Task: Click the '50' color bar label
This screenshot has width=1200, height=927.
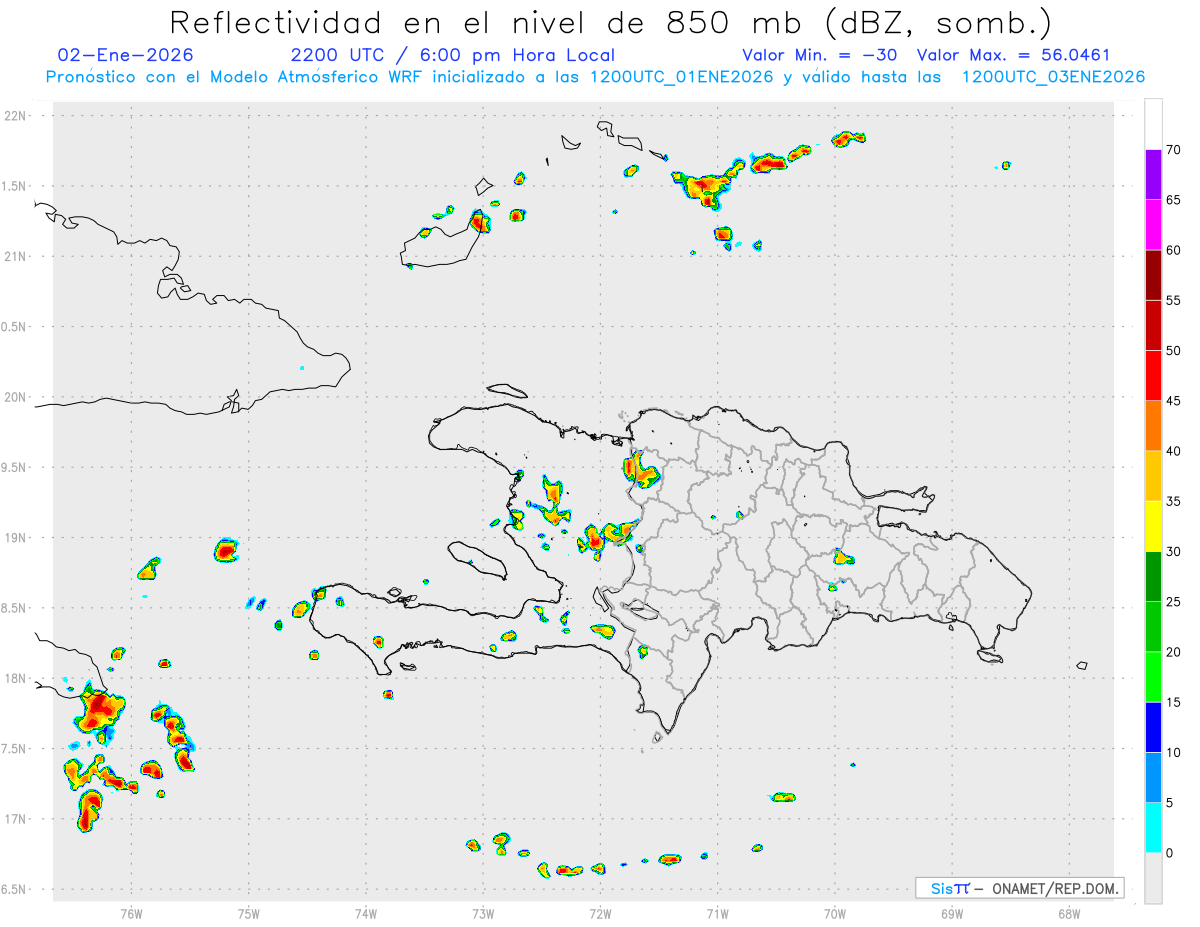Action: (1174, 351)
